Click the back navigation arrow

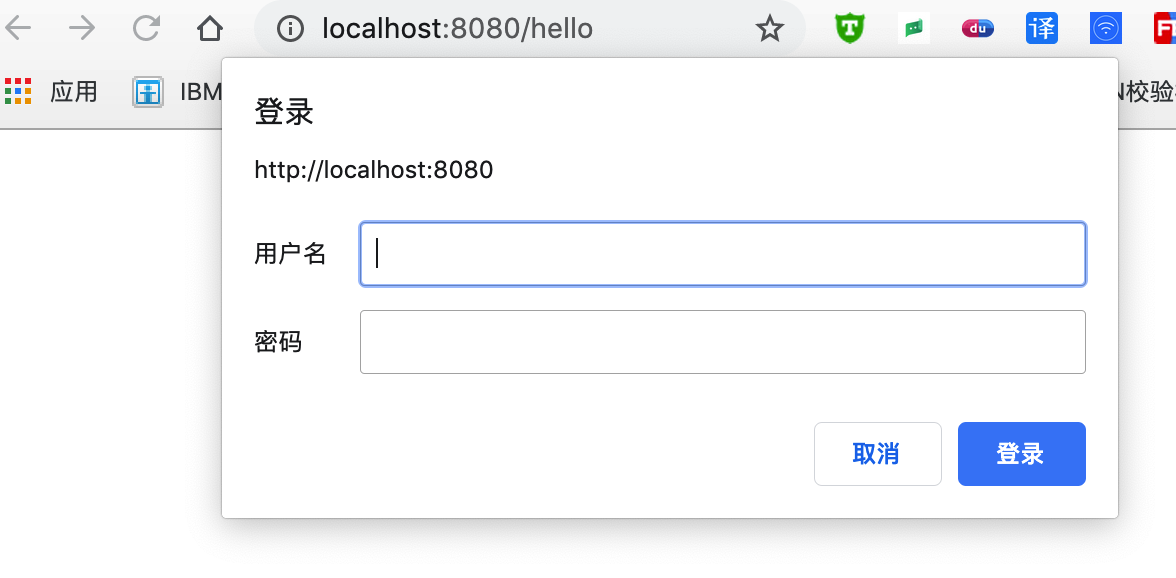20,28
